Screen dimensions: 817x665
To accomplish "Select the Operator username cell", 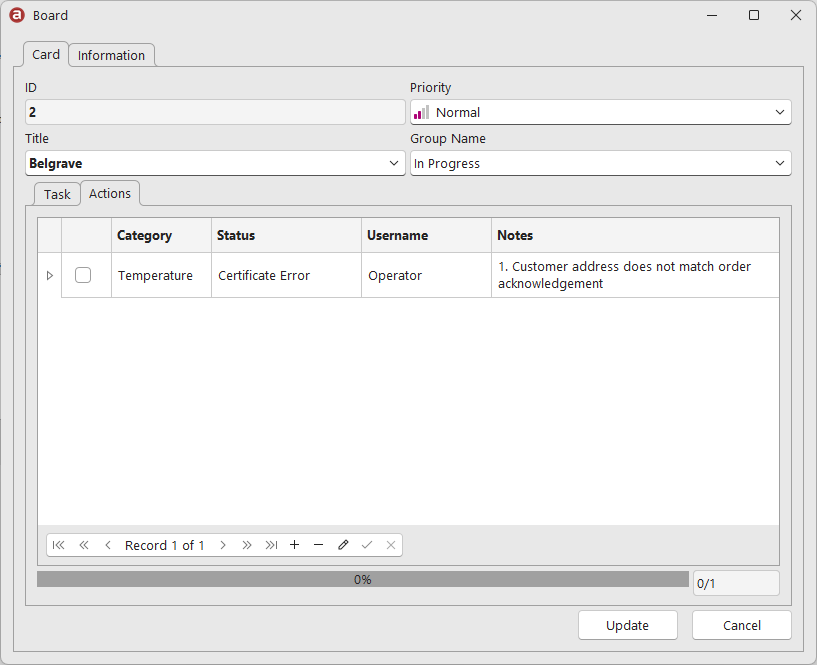I will point(426,275).
